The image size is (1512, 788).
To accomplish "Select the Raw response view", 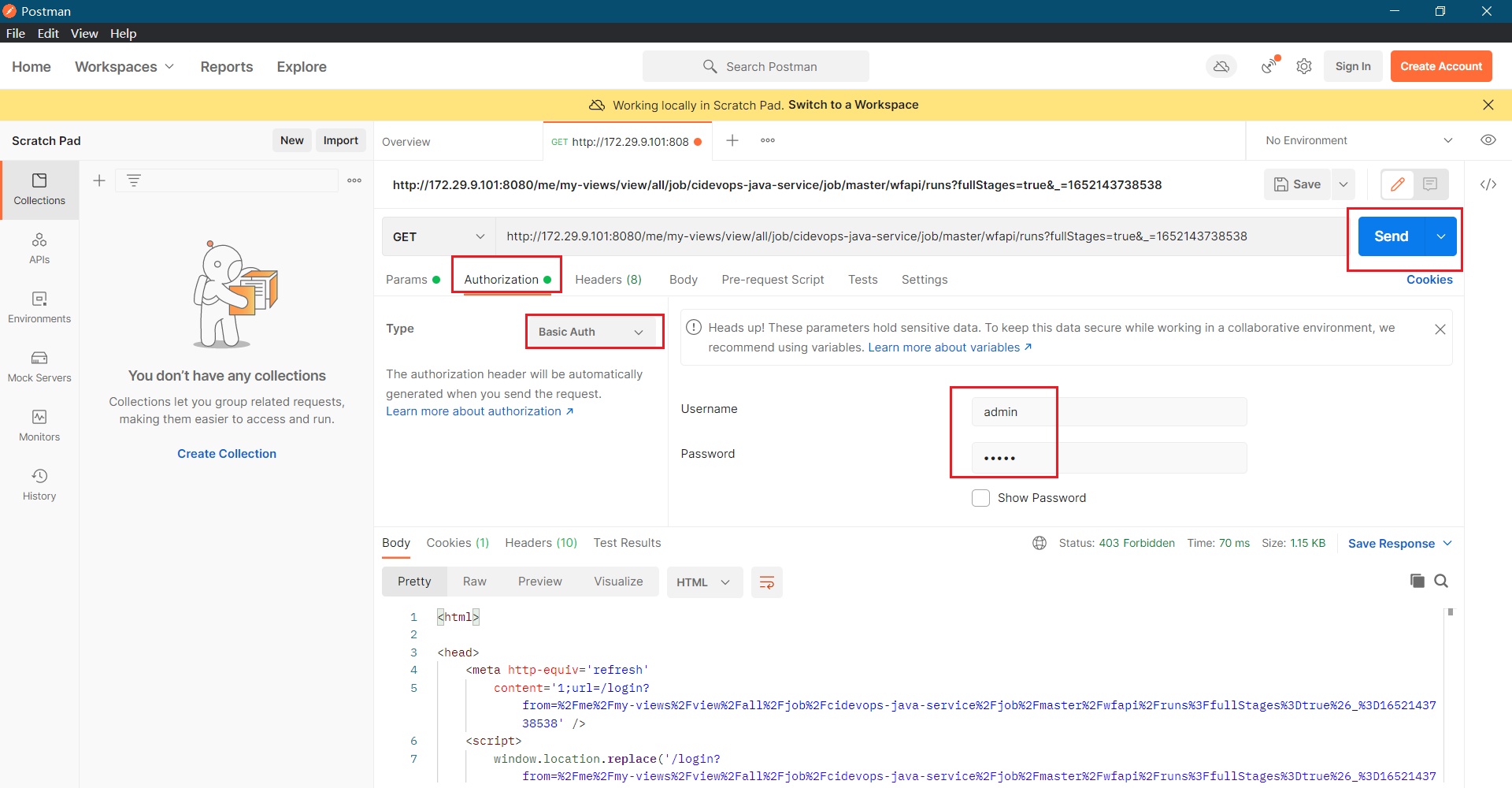I will click(x=475, y=582).
